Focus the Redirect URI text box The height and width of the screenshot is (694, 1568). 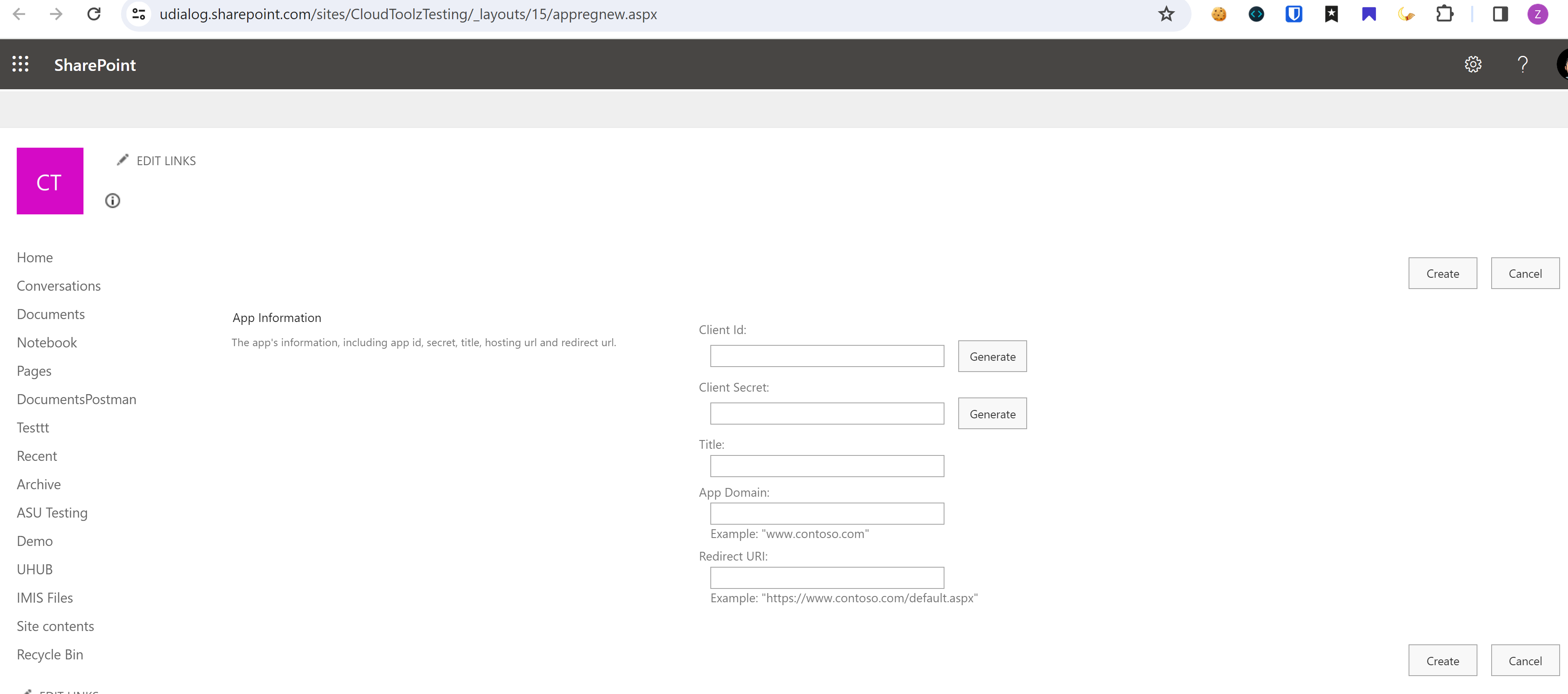(827, 578)
